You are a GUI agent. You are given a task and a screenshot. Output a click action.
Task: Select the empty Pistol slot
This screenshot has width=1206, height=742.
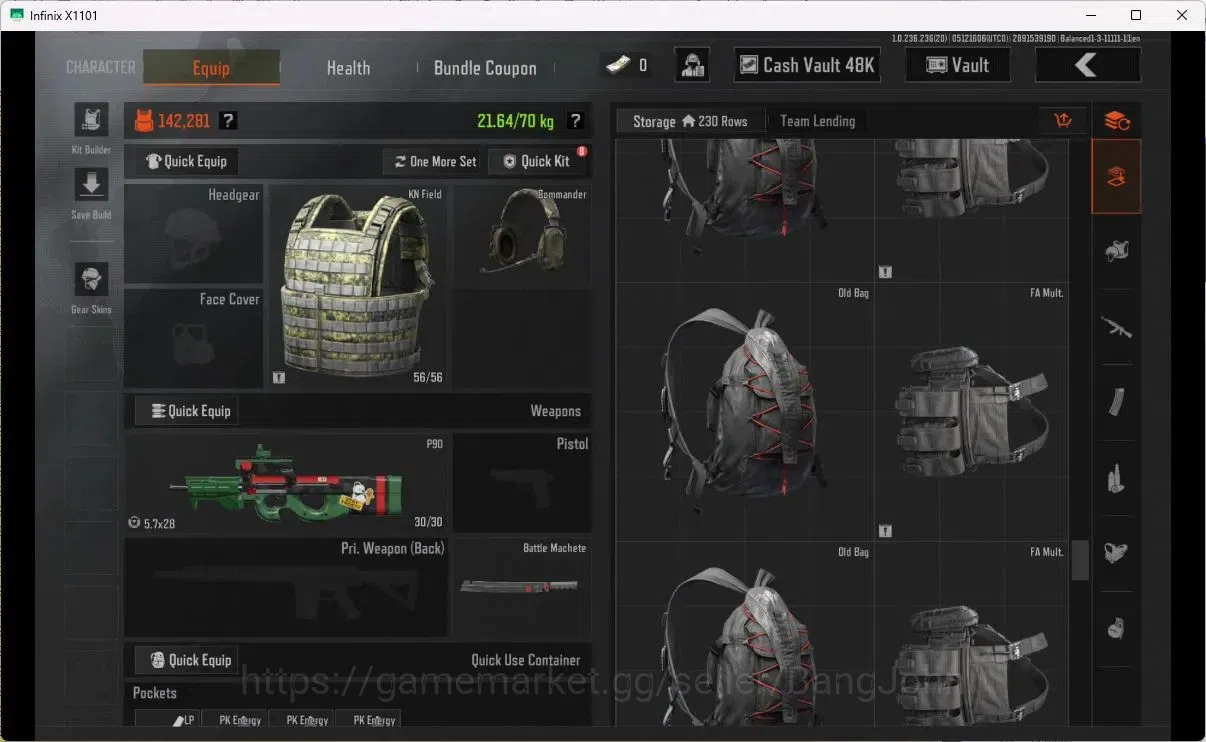[522, 483]
